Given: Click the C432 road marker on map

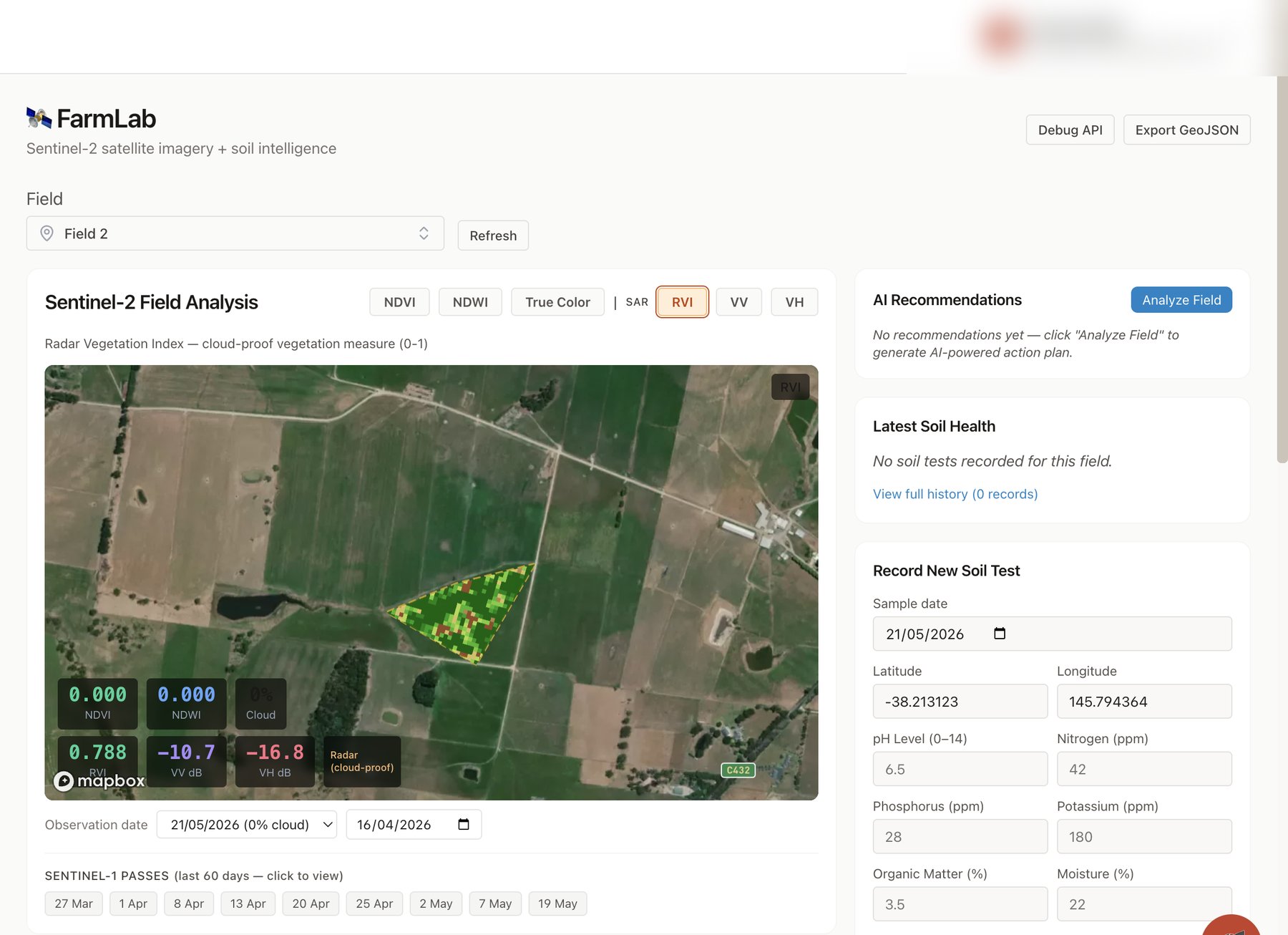Looking at the screenshot, I should (738, 770).
